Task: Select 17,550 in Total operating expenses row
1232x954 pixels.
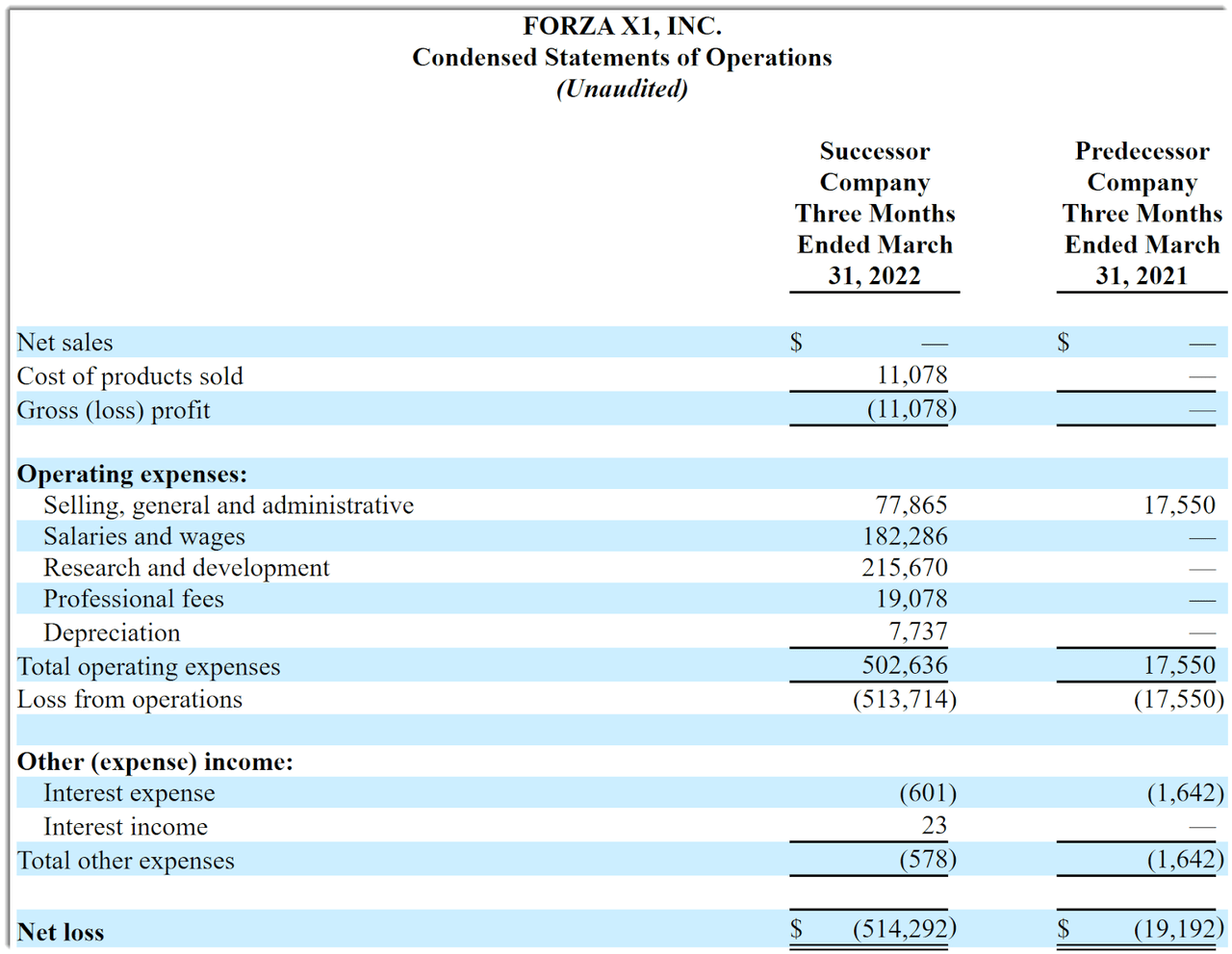Action: tap(1179, 665)
